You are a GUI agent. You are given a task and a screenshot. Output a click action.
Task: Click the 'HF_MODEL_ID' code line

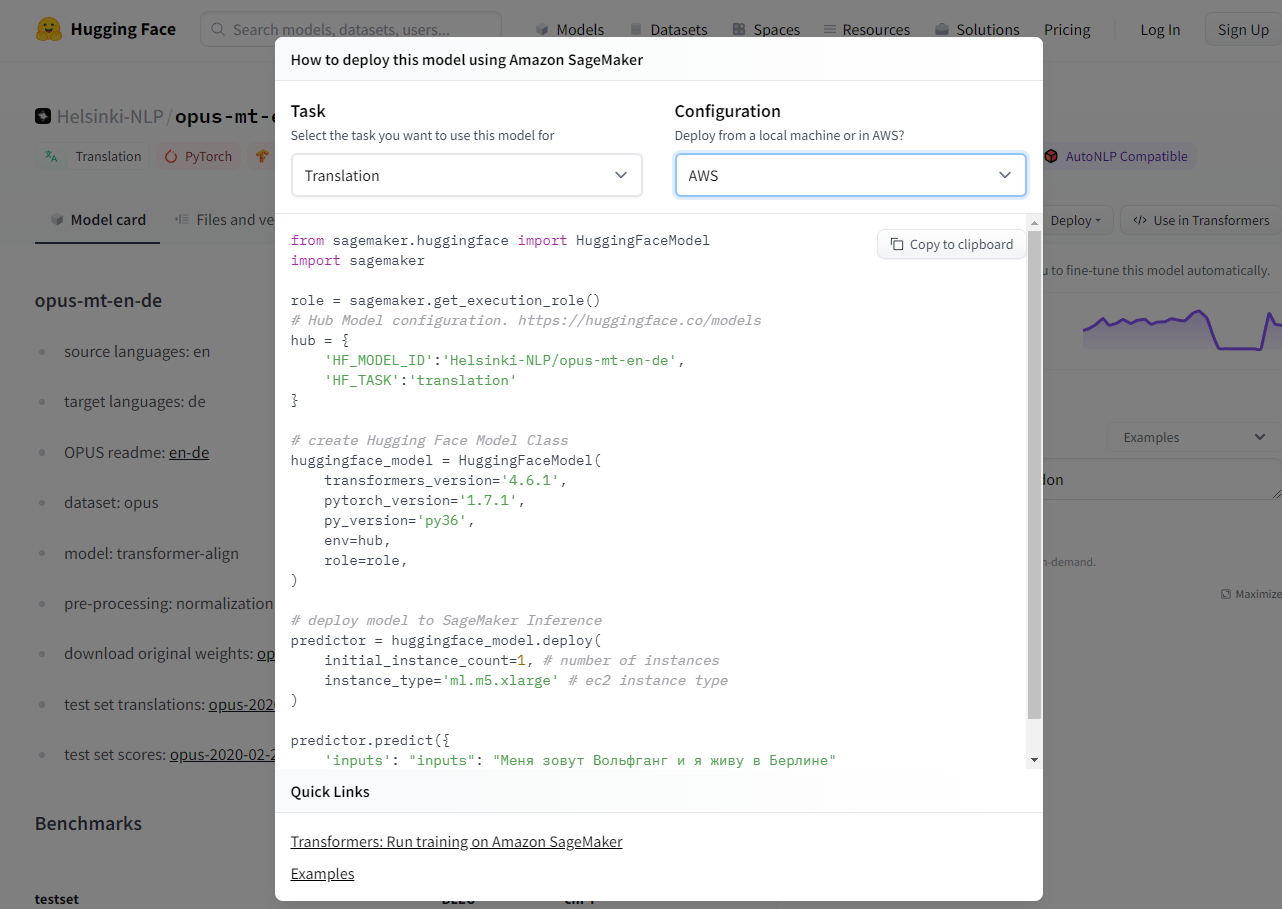pos(505,360)
